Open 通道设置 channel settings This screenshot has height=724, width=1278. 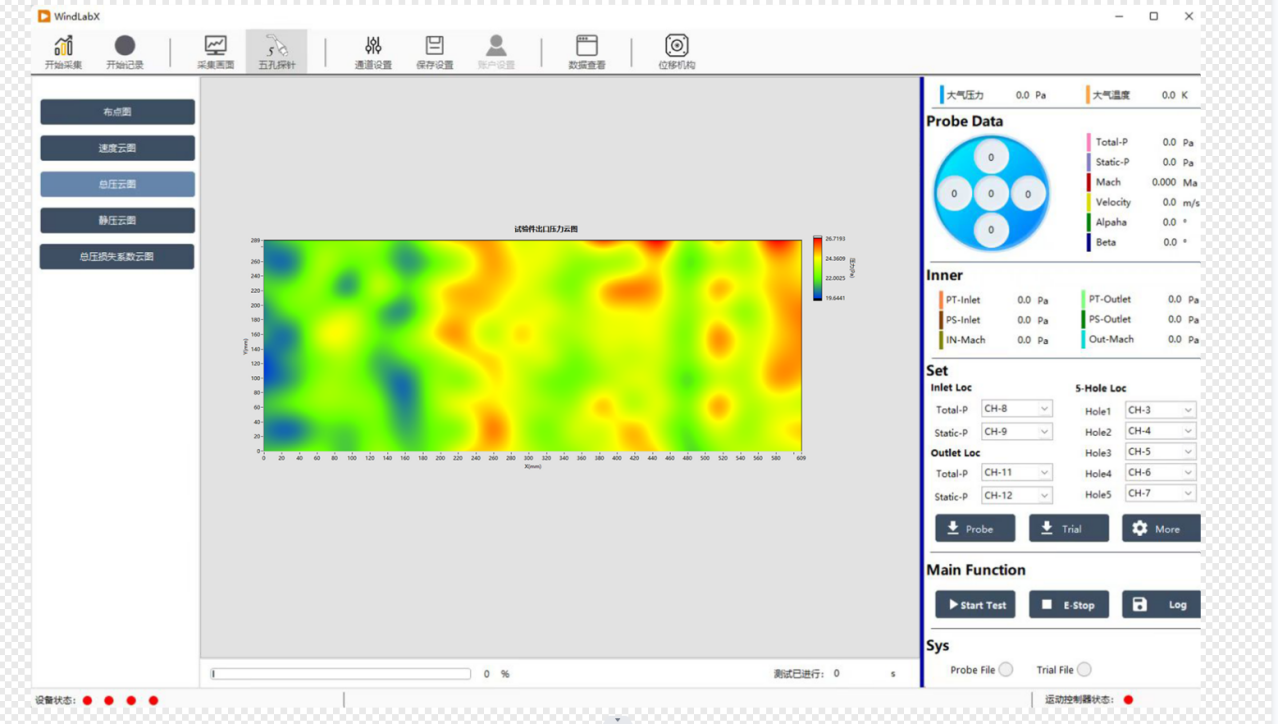coord(373,52)
